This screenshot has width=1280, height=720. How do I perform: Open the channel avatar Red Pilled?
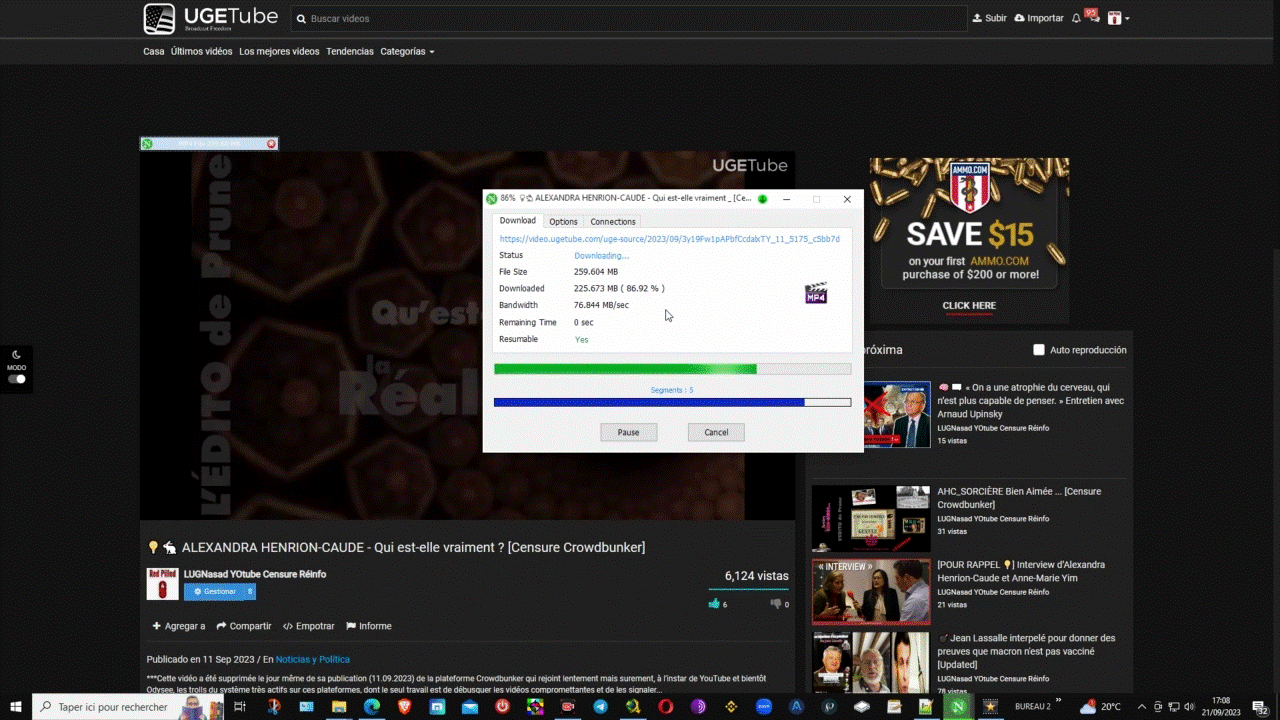click(x=162, y=584)
